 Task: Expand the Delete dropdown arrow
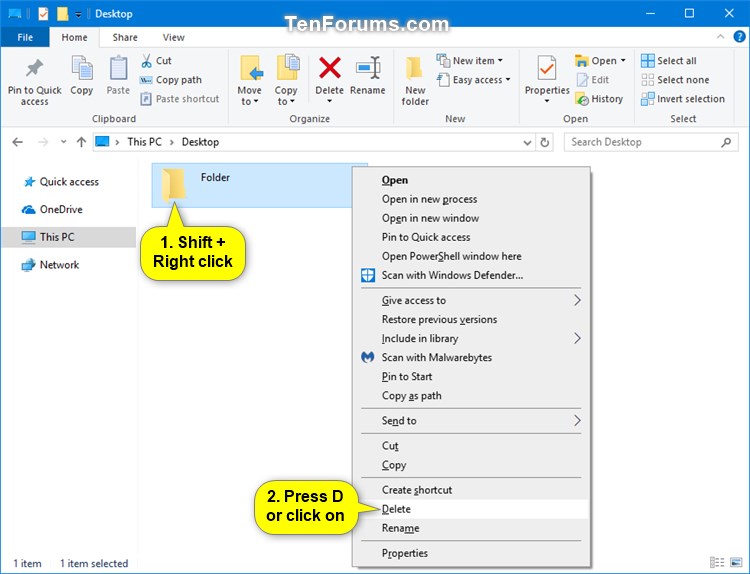pos(330,101)
